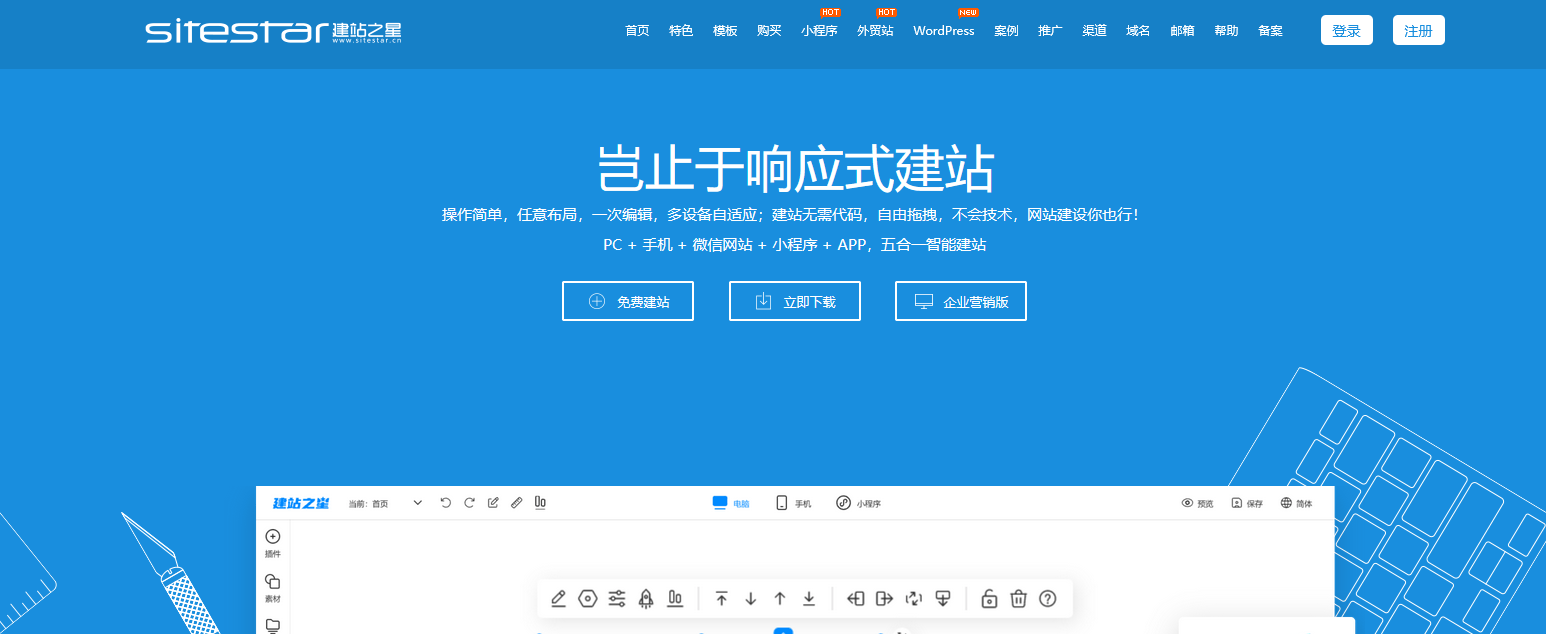Click the 简体 globe language icon

[1286, 503]
